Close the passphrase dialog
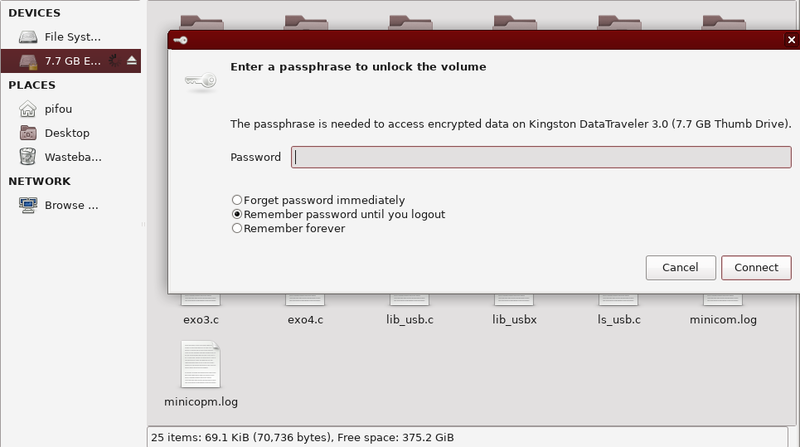 pyautogui.click(x=791, y=39)
